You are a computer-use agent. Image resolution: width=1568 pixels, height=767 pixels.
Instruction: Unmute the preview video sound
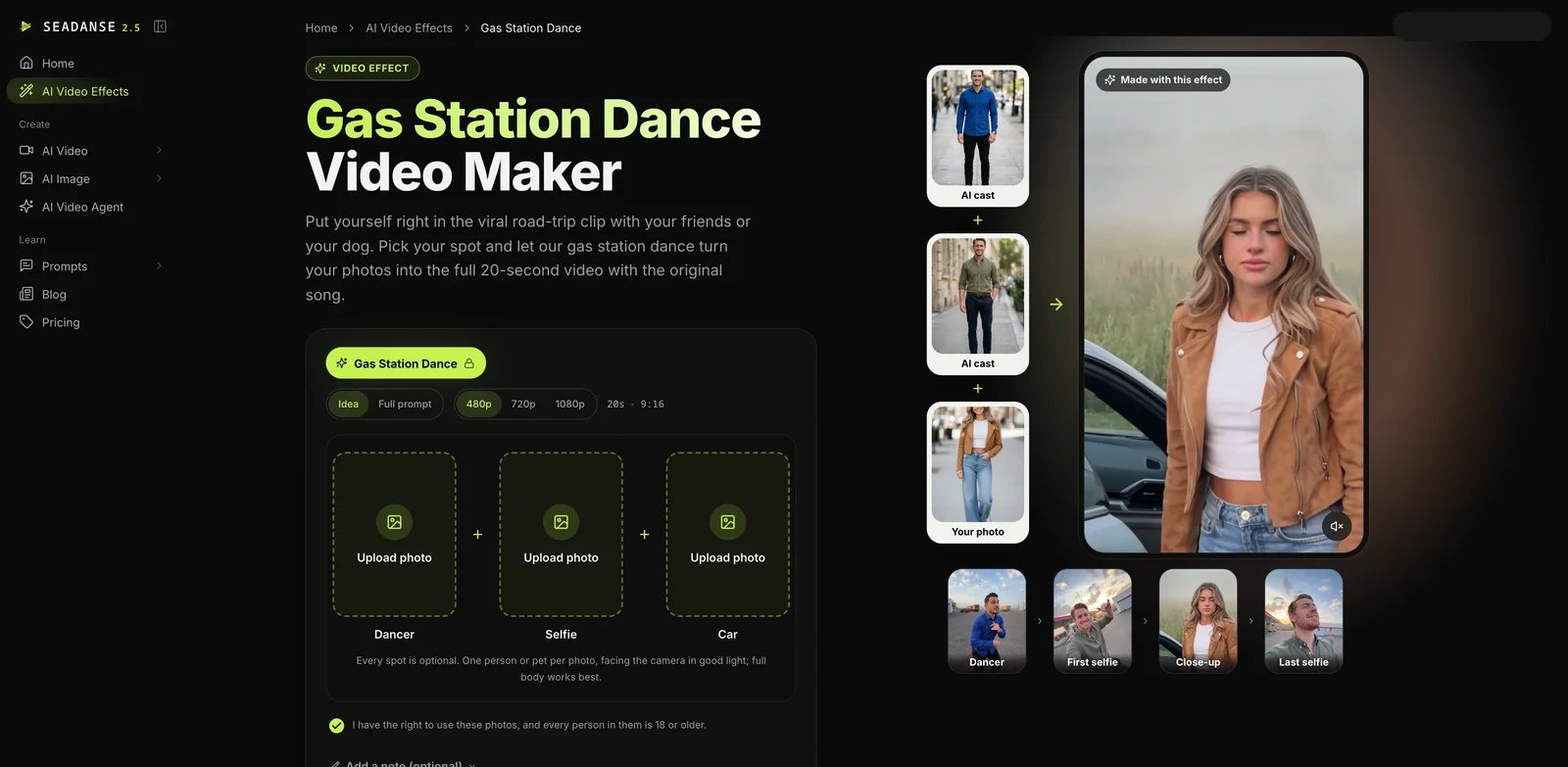point(1336,526)
